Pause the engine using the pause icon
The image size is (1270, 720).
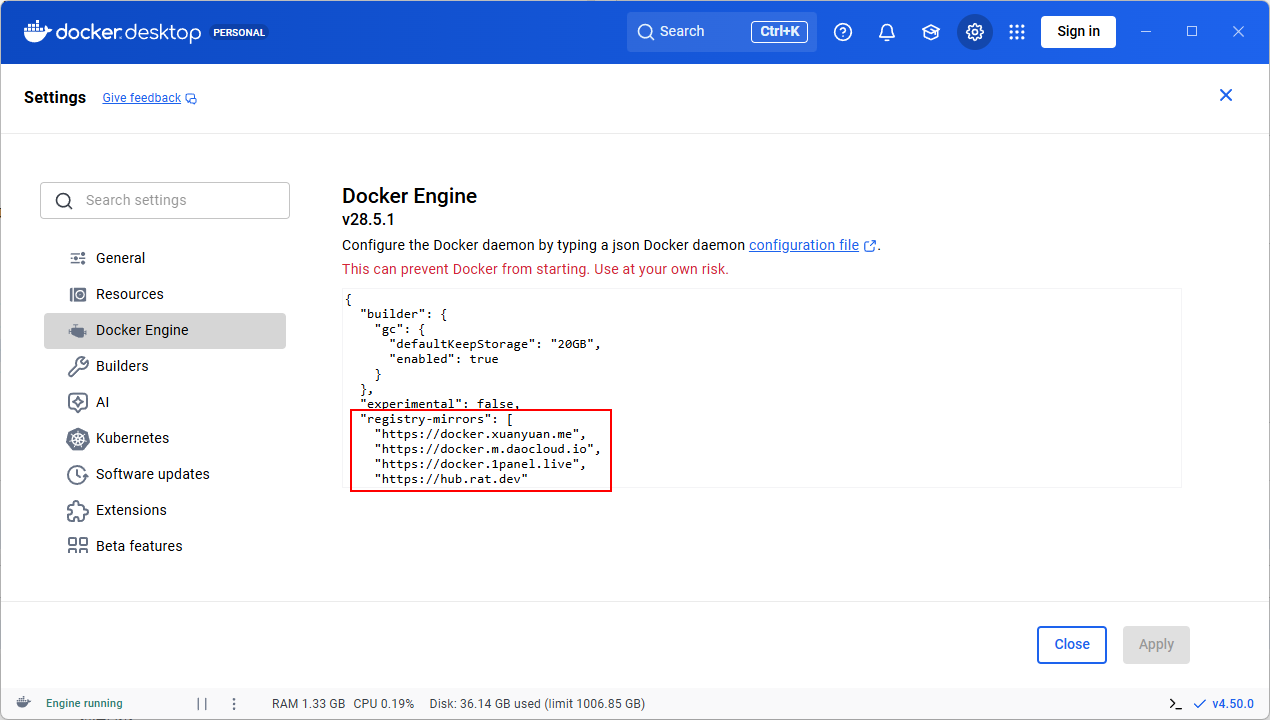(x=202, y=704)
